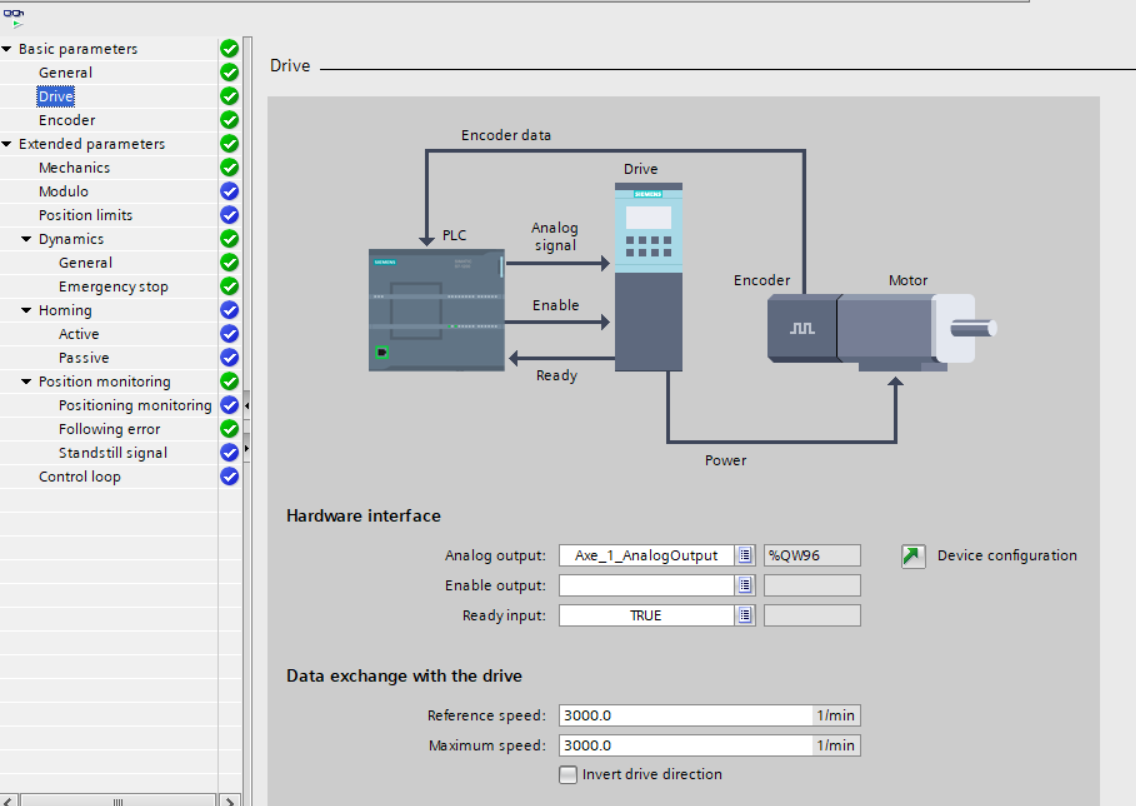
Task: Collapse the Position monitoring tree section
Action: point(27,382)
